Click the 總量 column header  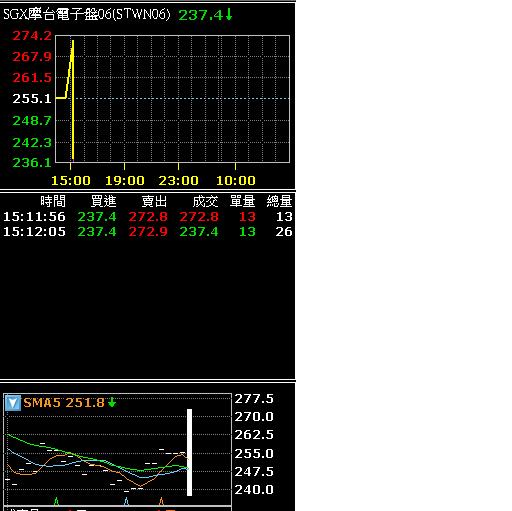pyautogui.click(x=279, y=201)
